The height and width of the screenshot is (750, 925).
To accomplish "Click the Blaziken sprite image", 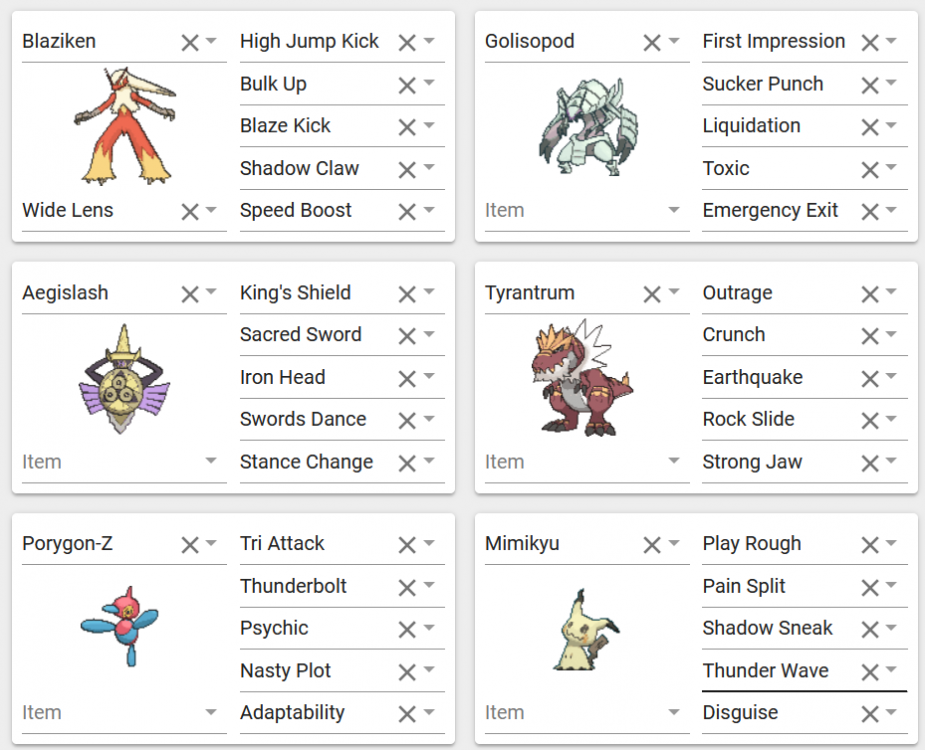I will (x=125, y=126).
